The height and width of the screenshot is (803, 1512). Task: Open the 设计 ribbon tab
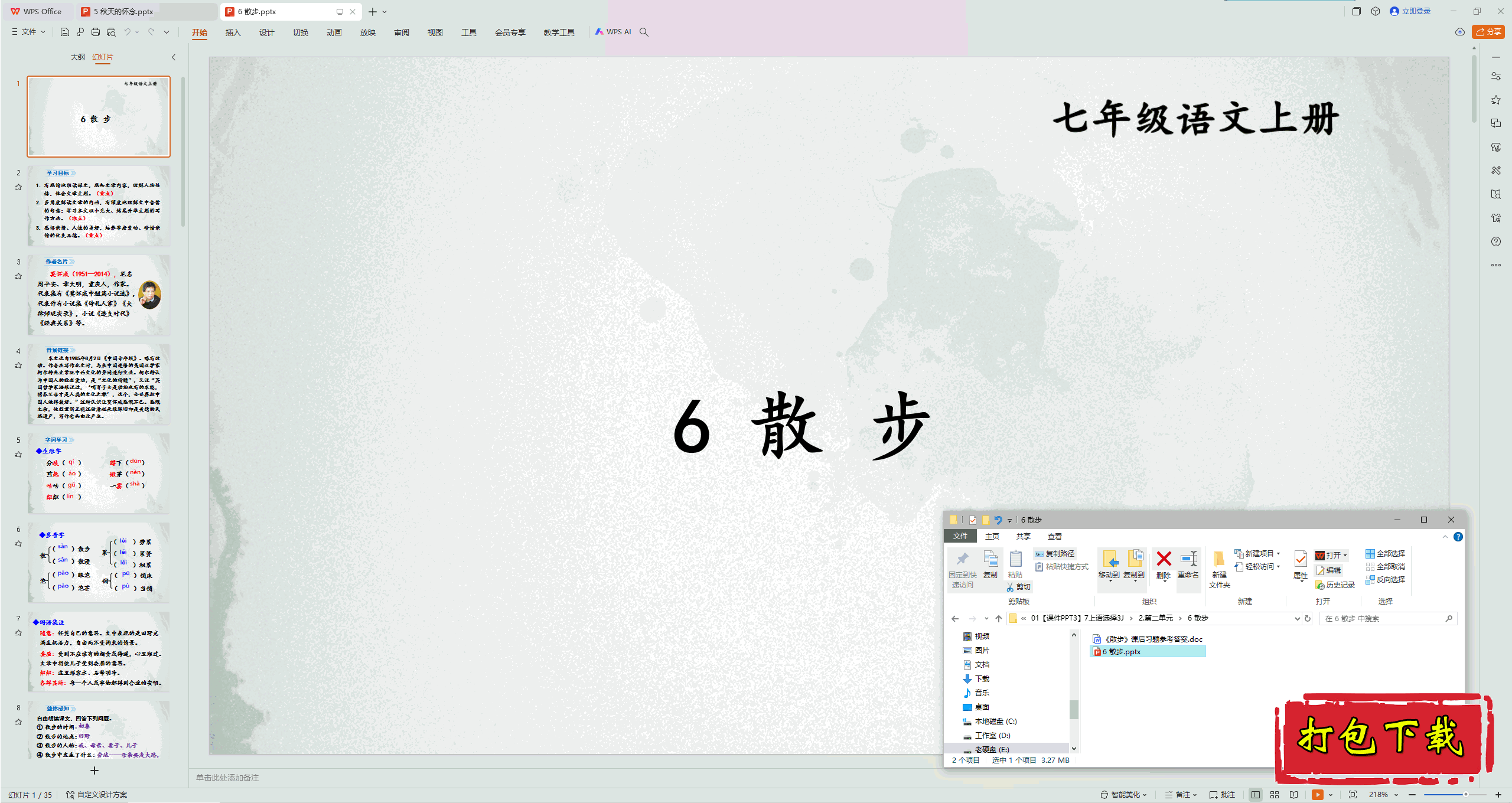pyautogui.click(x=267, y=32)
